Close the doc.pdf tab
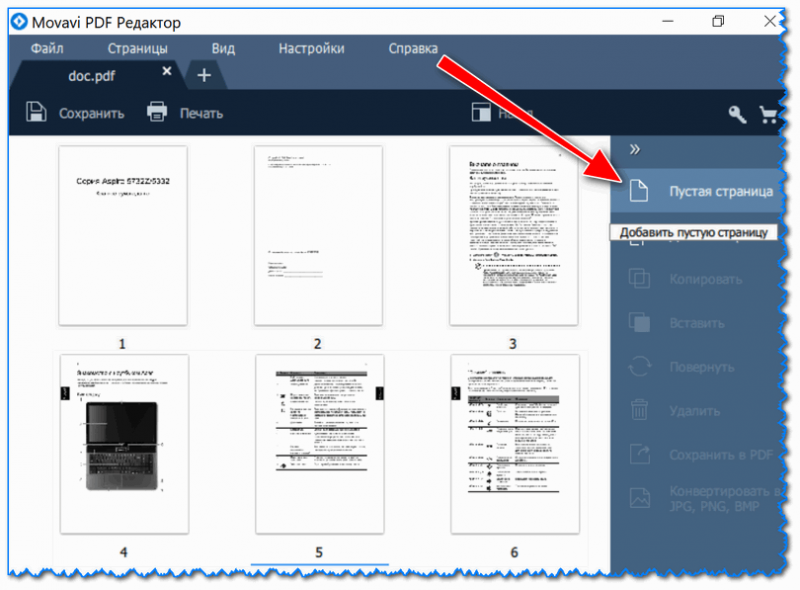The width and height of the screenshot is (800, 590). (x=167, y=71)
